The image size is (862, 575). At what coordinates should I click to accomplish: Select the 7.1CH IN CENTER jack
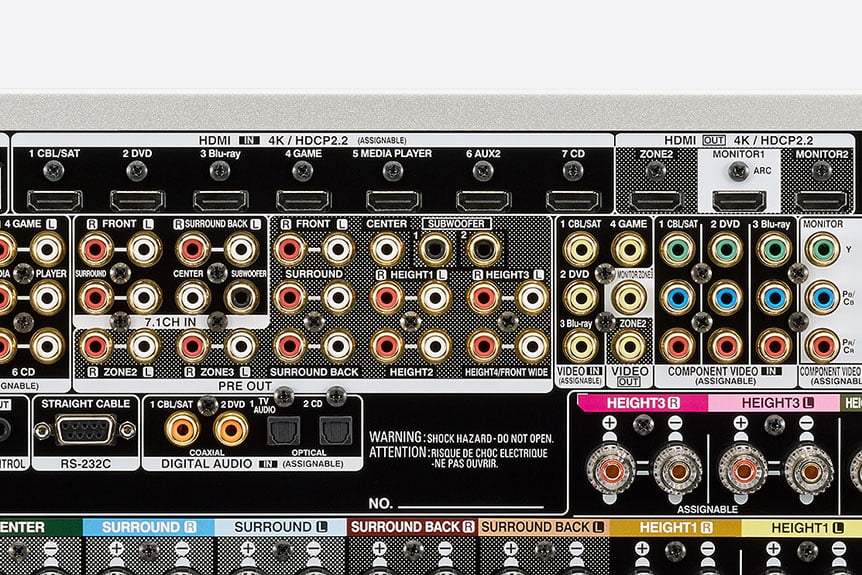[192, 297]
